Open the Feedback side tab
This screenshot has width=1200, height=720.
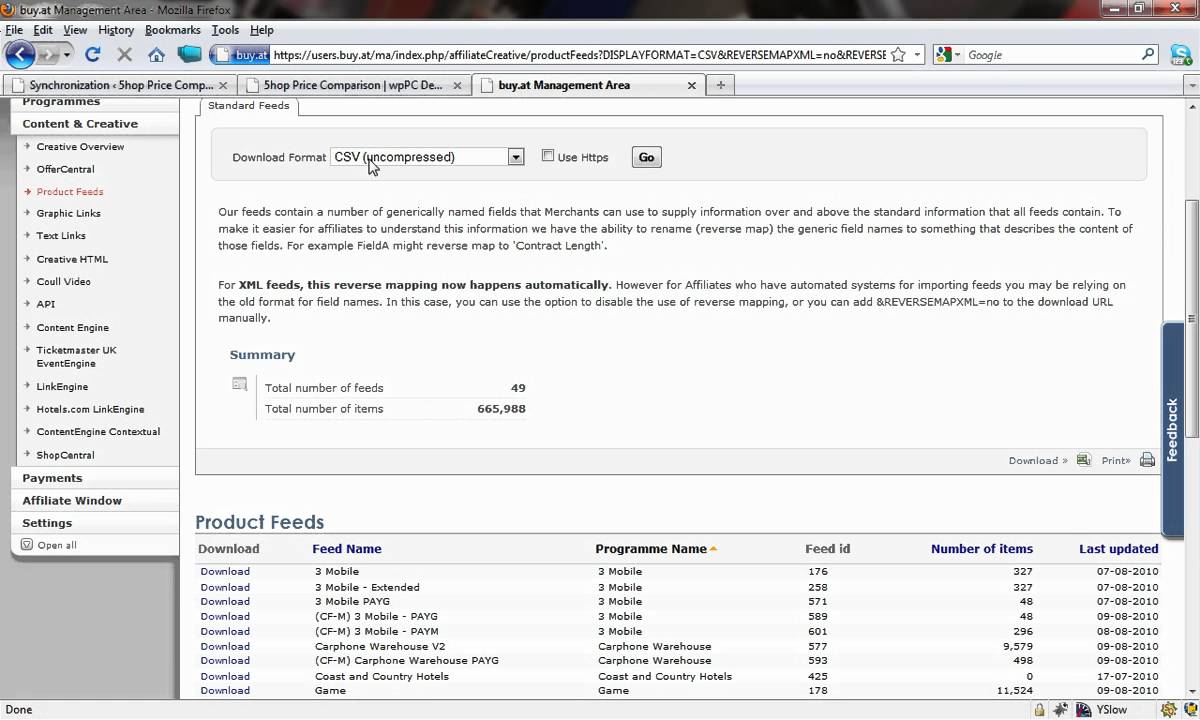[1173, 430]
